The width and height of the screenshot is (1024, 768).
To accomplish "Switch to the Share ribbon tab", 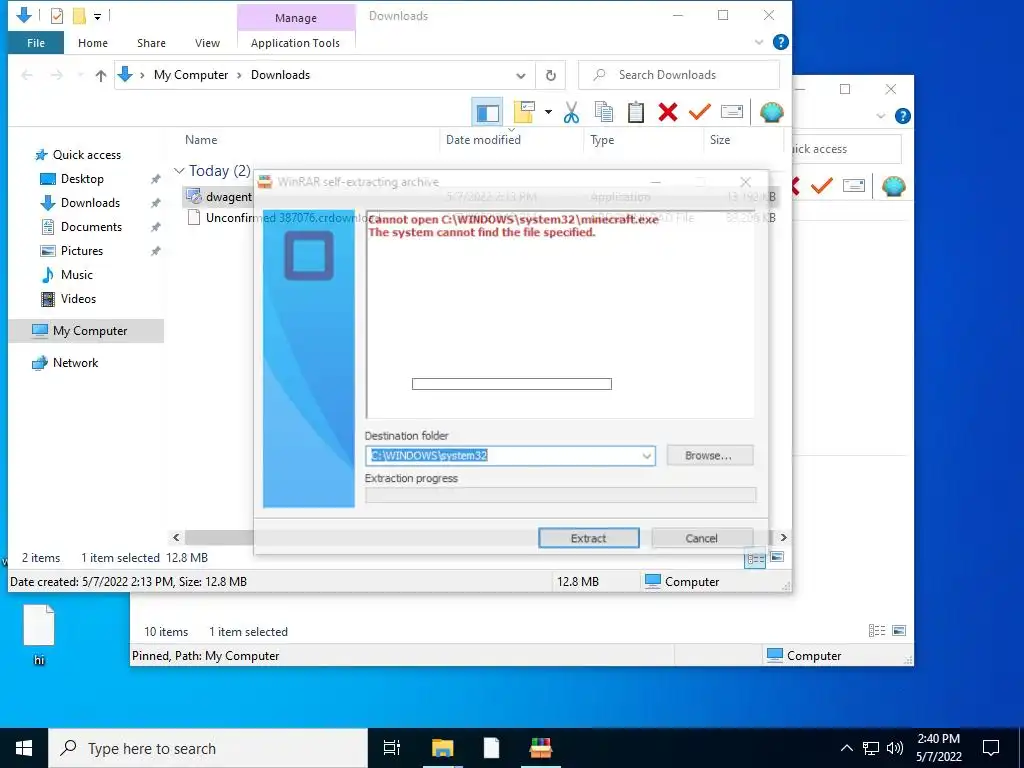I will [151, 43].
